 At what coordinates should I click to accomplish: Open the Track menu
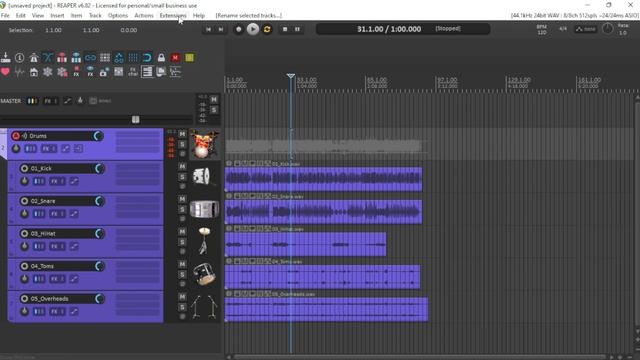coord(95,16)
